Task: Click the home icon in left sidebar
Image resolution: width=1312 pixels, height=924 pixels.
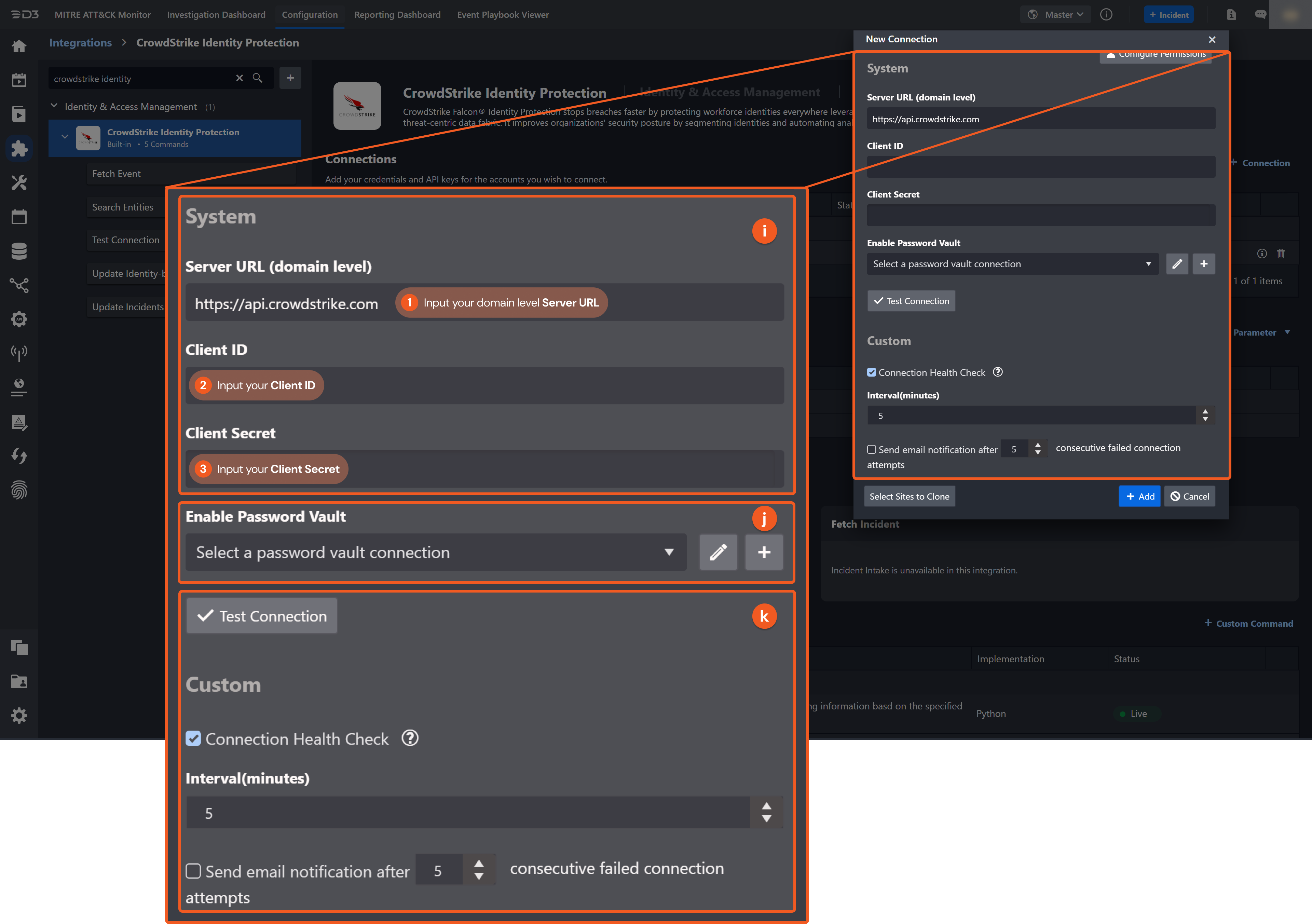Action: pos(19,46)
